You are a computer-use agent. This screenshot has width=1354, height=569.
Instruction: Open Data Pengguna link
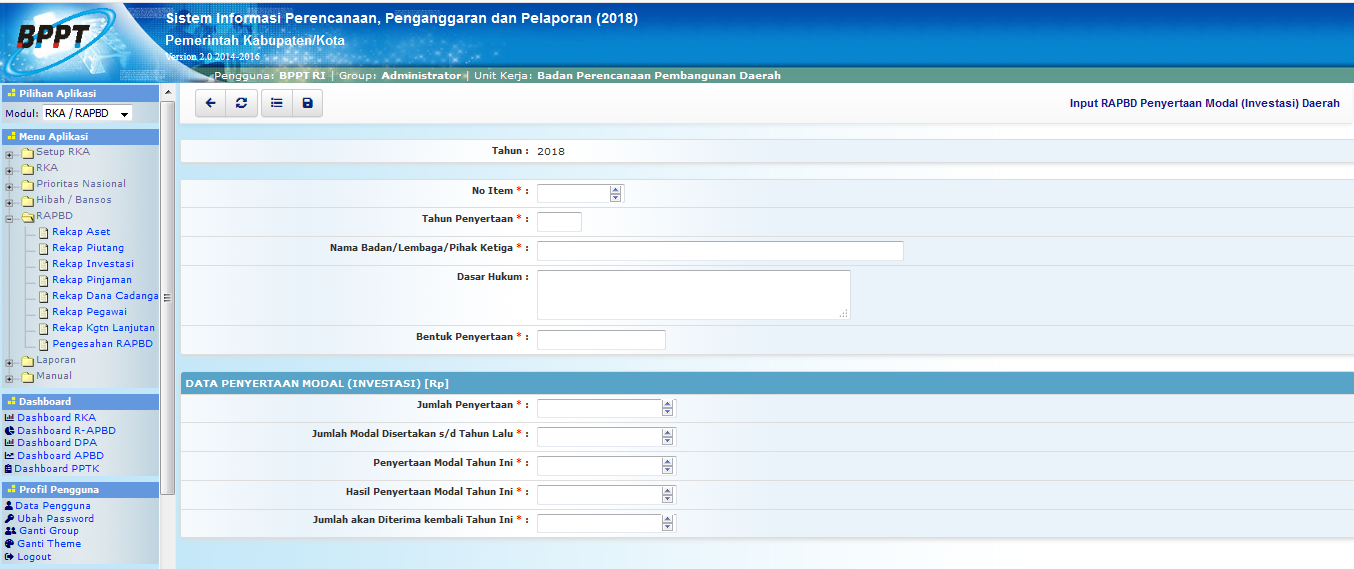pos(53,506)
